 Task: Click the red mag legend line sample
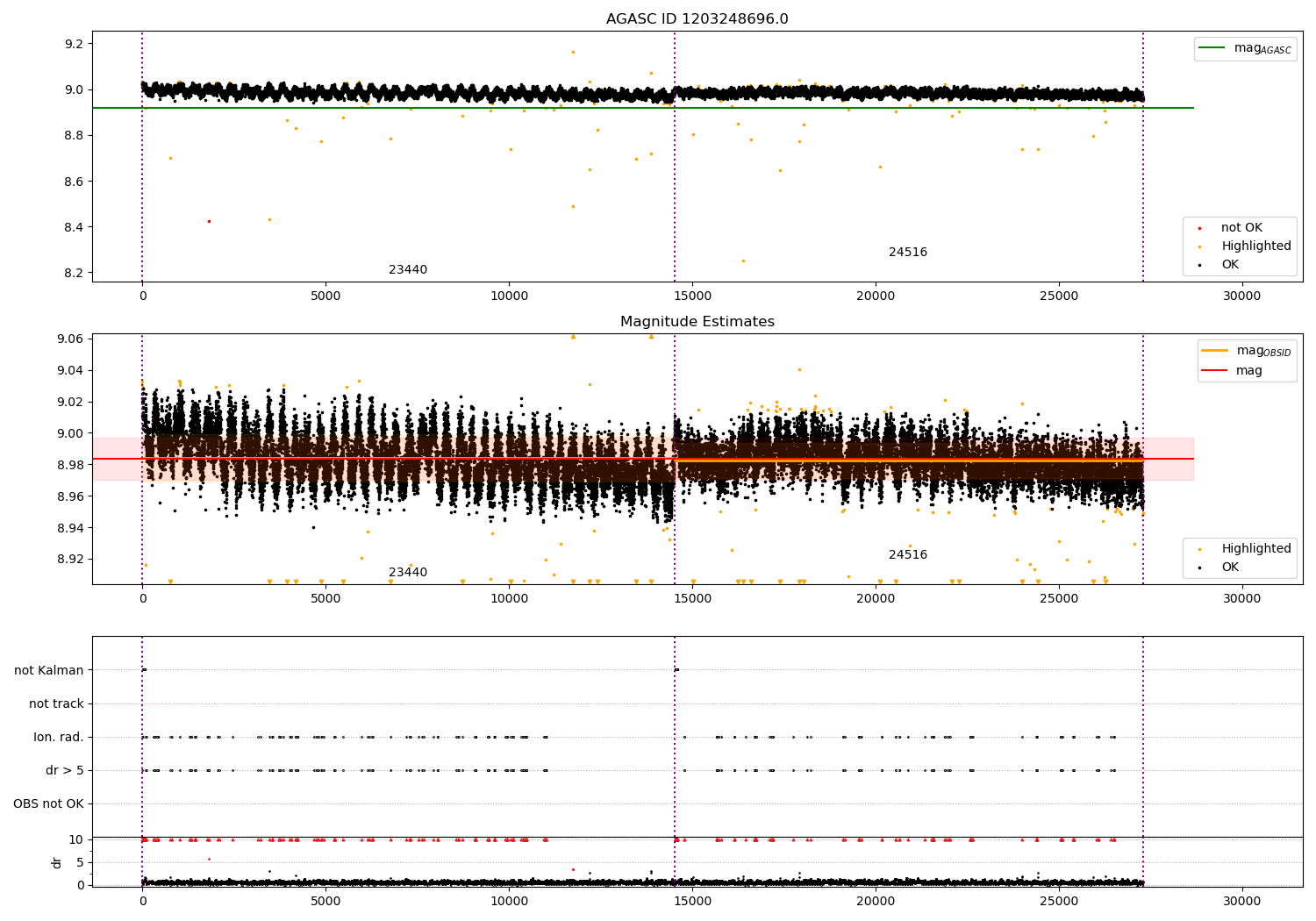pyautogui.click(x=1214, y=370)
